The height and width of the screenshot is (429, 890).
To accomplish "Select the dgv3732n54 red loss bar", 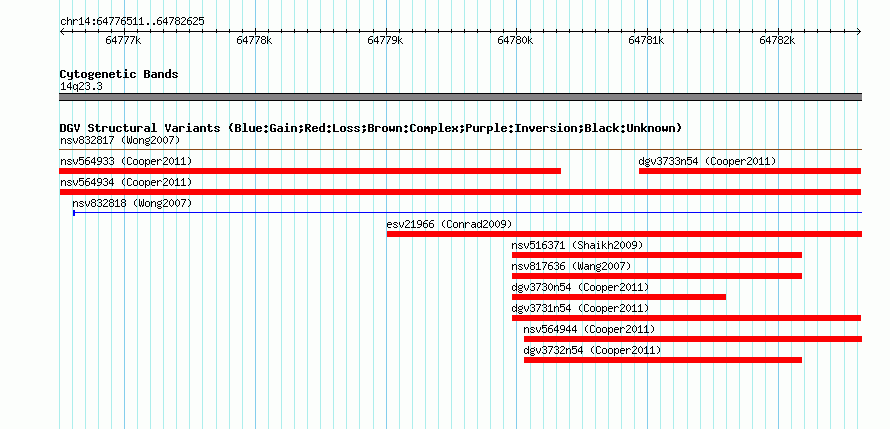I will pyautogui.click(x=662, y=360).
